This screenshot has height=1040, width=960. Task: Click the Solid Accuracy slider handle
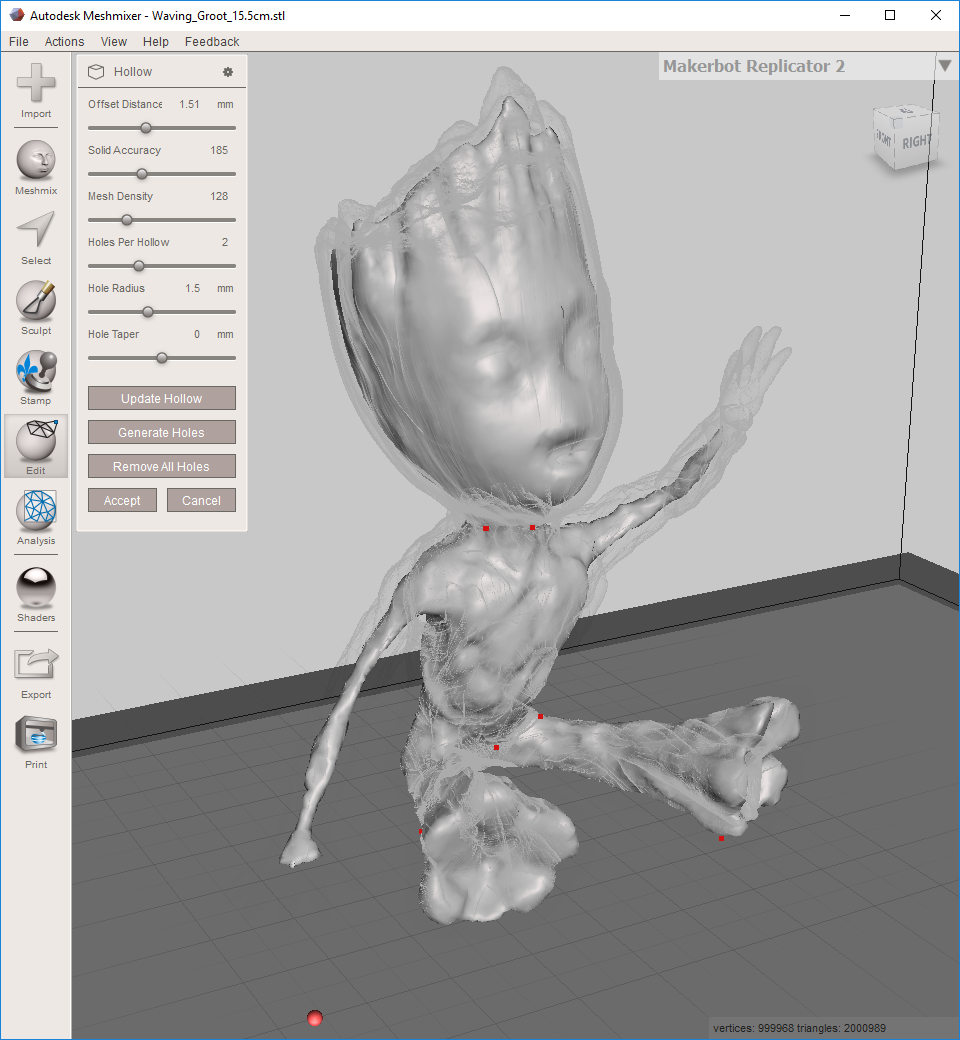click(142, 174)
